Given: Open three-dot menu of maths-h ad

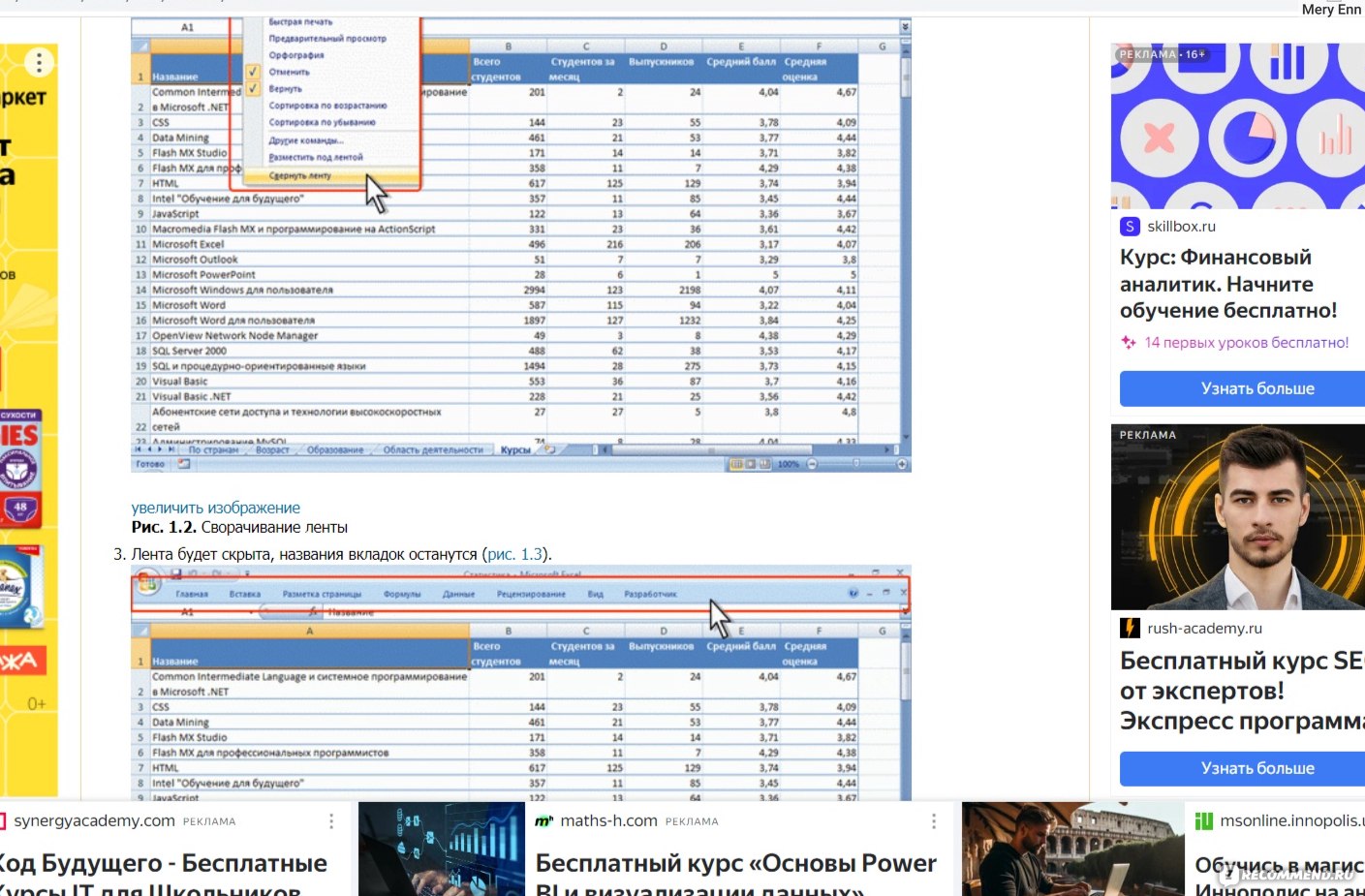Looking at the screenshot, I should (x=933, y=821).
